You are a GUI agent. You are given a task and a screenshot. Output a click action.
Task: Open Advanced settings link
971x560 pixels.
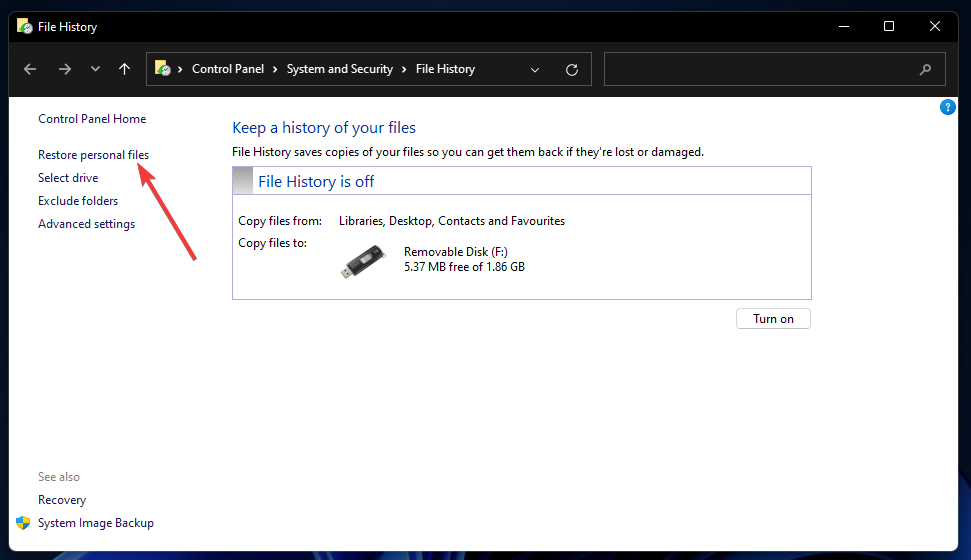coord(86,224)
